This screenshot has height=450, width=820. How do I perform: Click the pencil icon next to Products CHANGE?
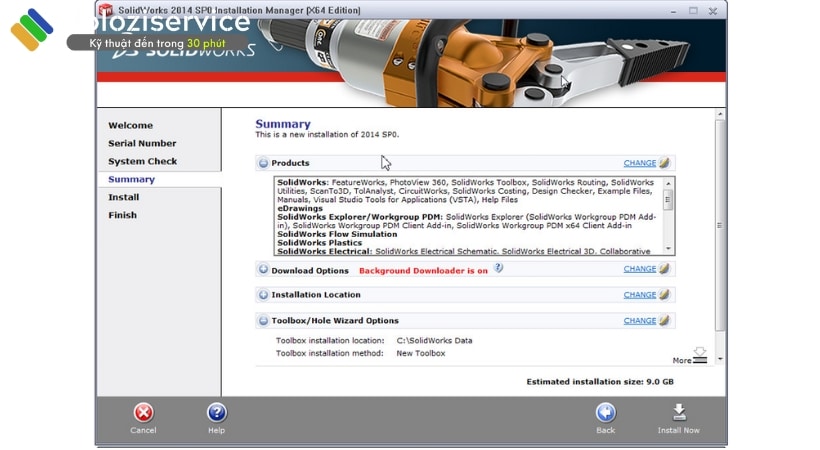pos(665,163)
